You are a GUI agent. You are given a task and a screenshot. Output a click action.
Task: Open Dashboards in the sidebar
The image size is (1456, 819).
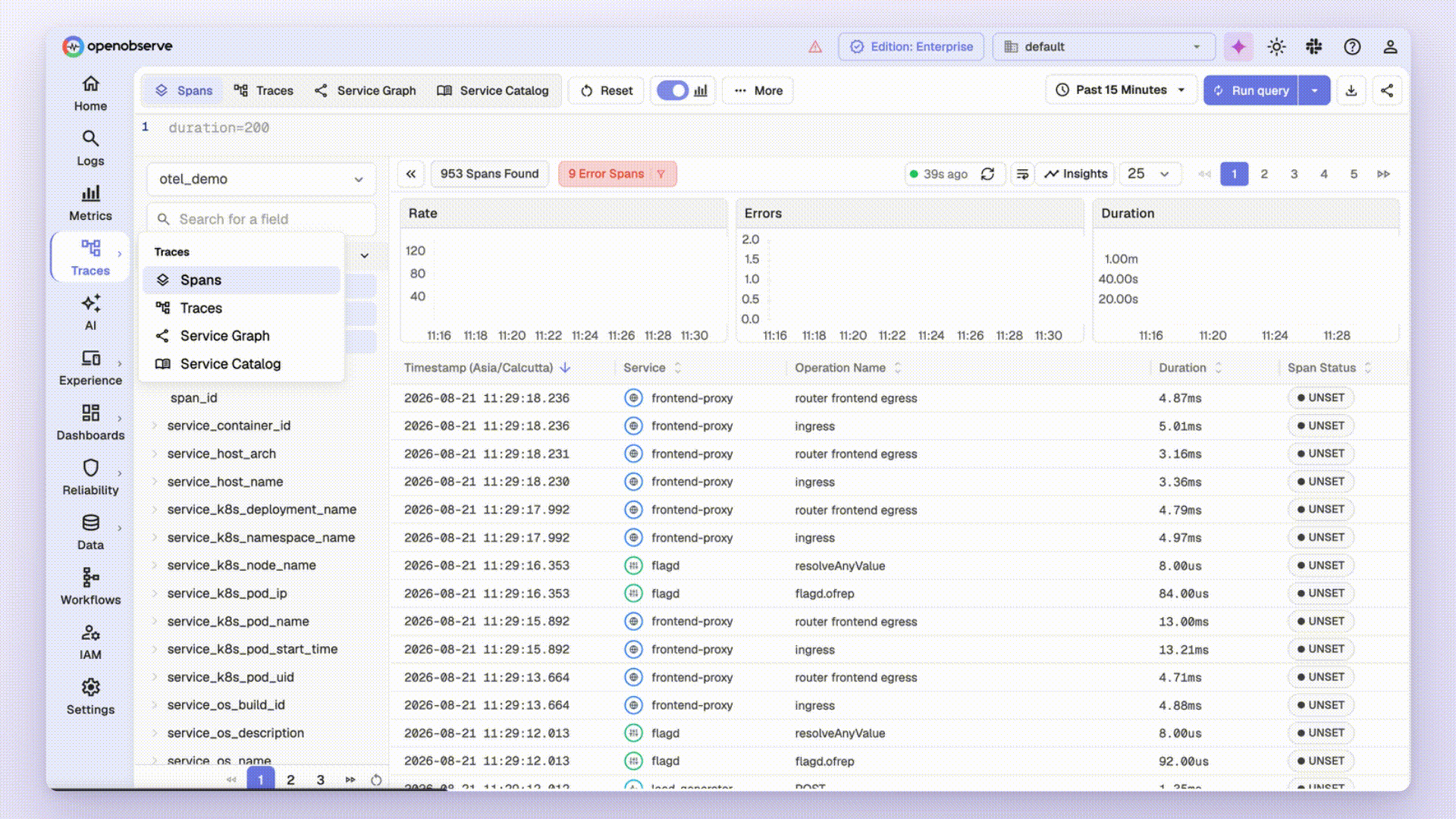[x=90, y=422]
